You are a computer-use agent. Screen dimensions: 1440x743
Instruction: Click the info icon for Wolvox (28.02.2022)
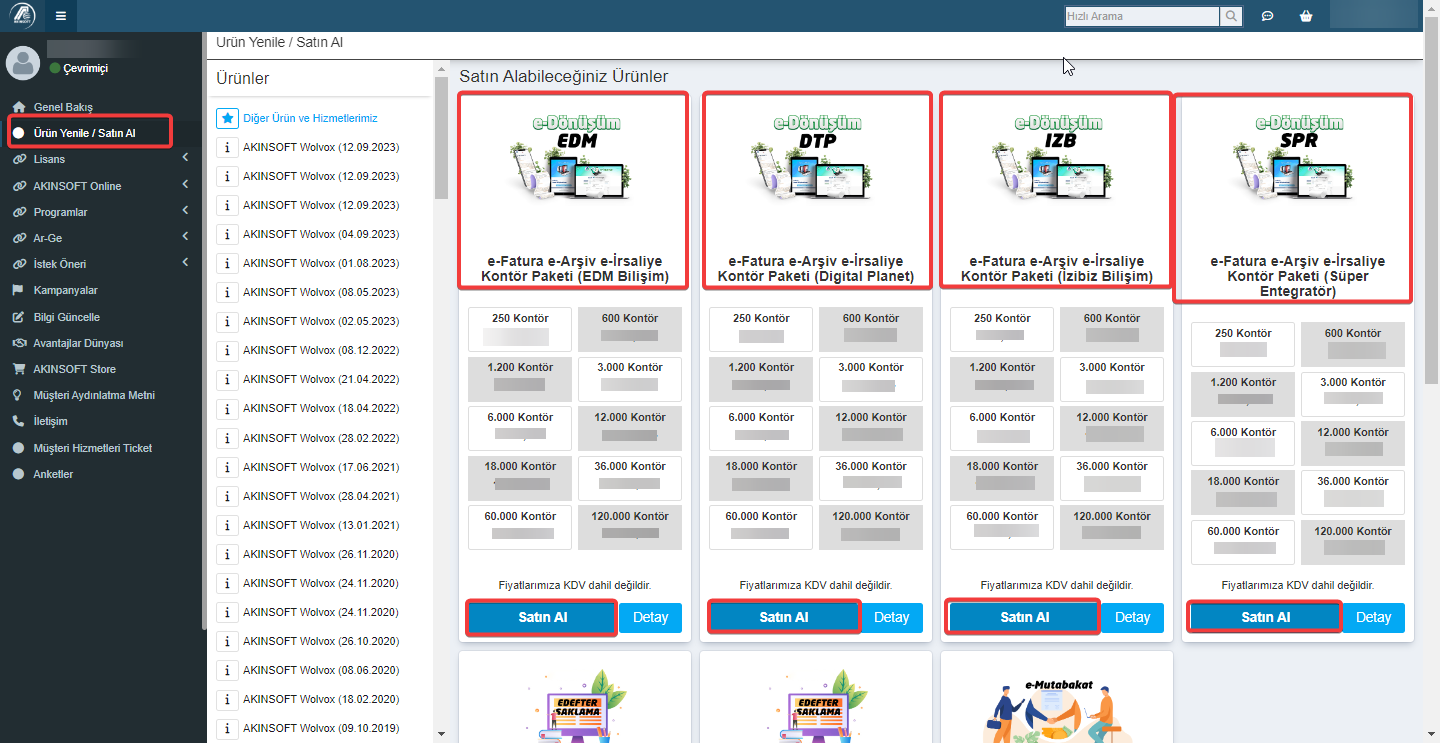227,438
